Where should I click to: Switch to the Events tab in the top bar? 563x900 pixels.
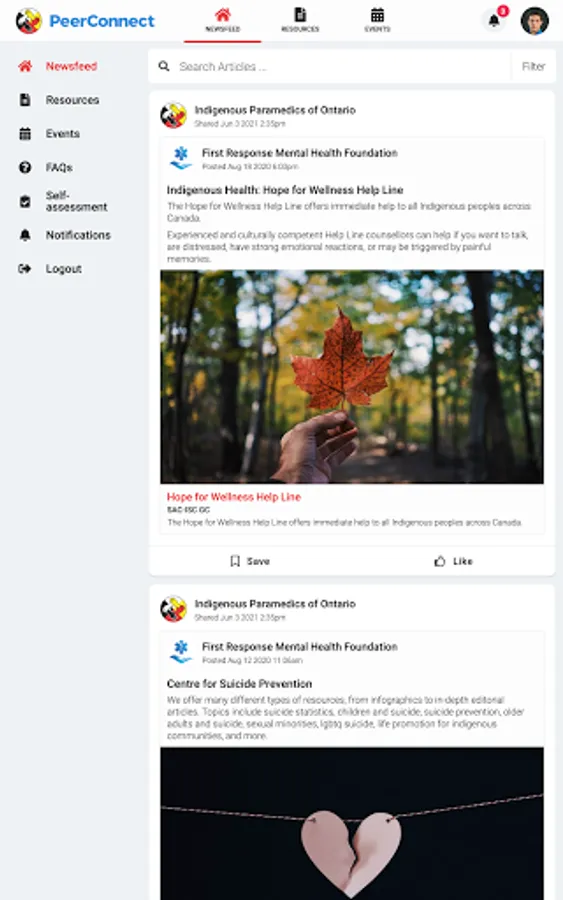point(377,20)
